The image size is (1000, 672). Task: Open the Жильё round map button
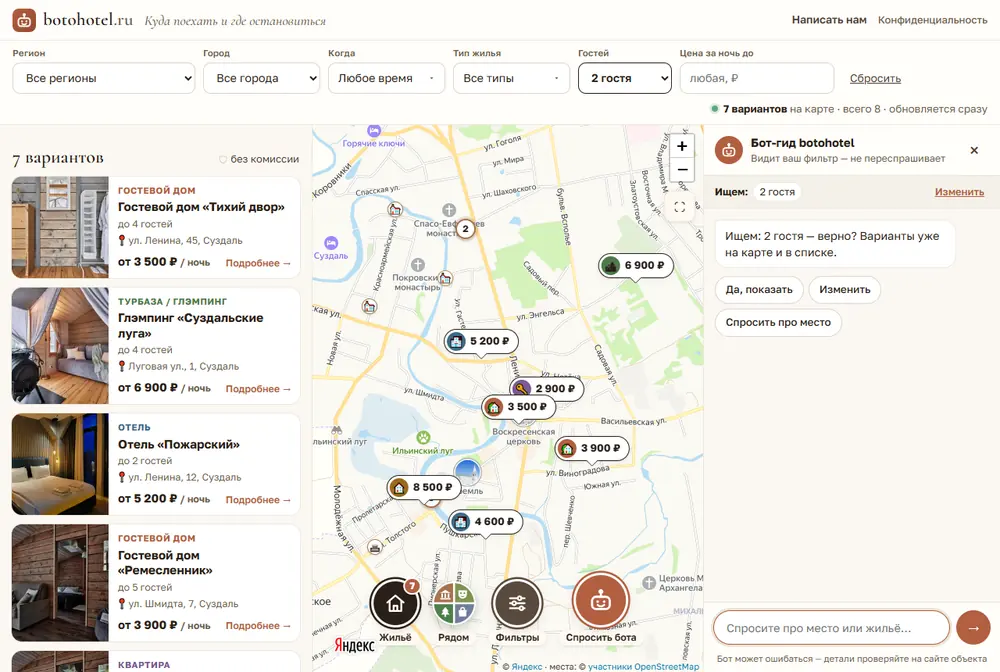click(x=395, y=603)
